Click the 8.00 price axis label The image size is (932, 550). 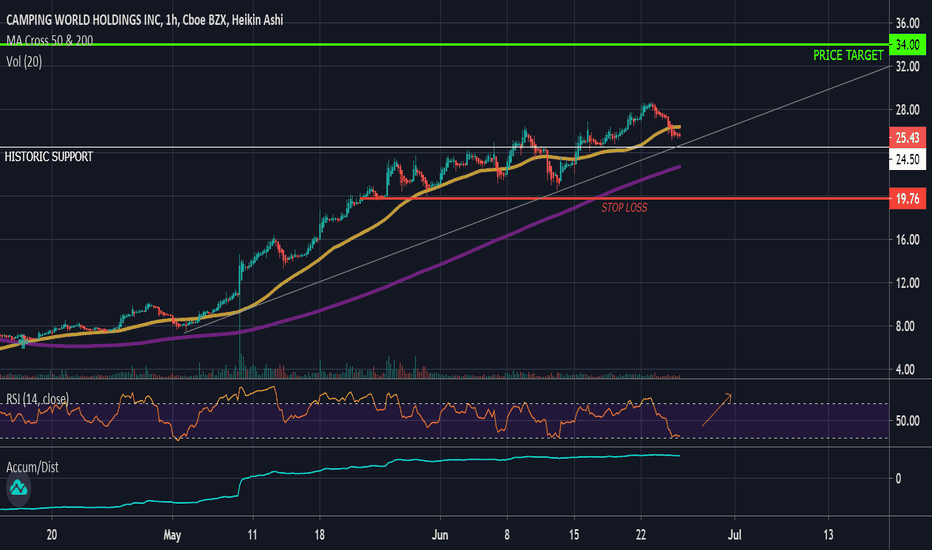point(905,326)
